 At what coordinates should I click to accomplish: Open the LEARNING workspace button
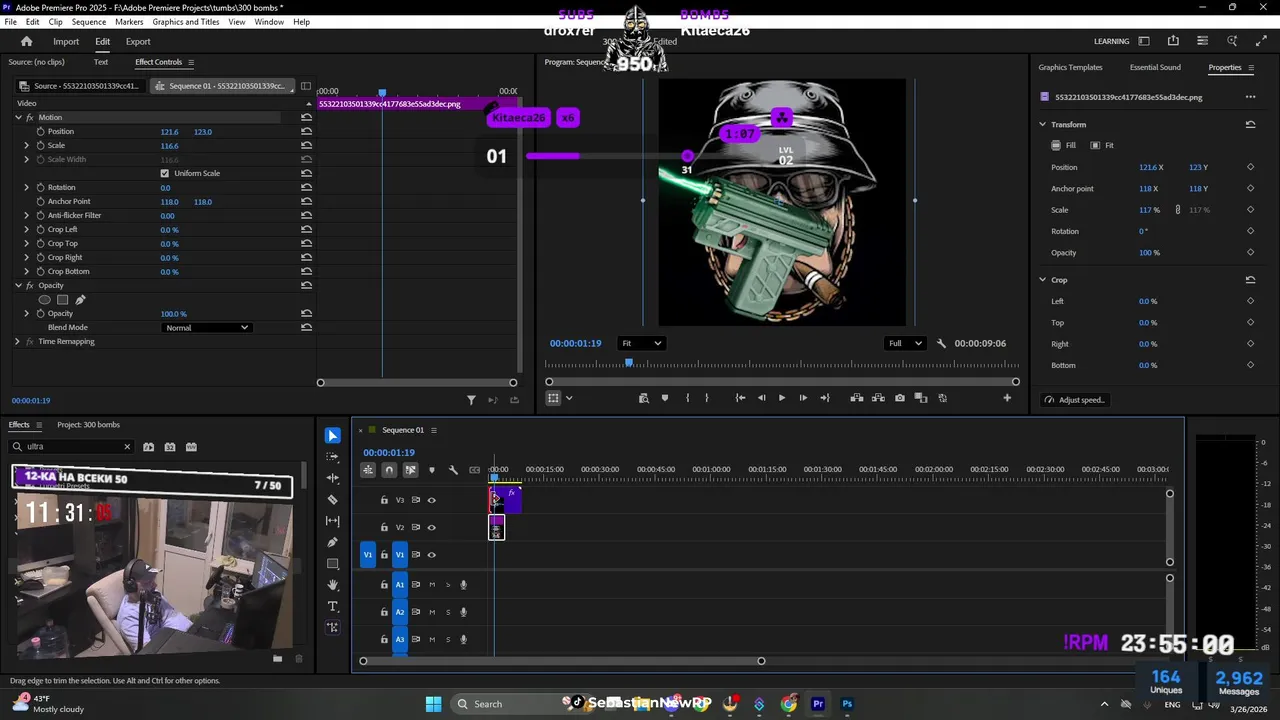[1111, 41]
